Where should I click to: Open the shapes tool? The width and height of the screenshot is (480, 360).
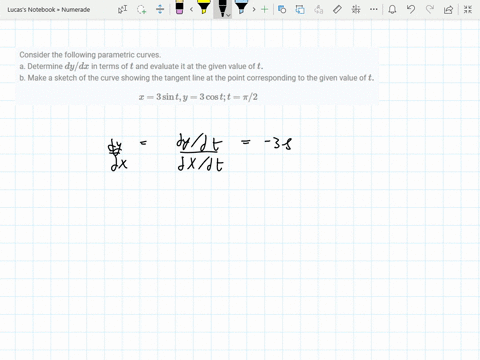[282, 9]
